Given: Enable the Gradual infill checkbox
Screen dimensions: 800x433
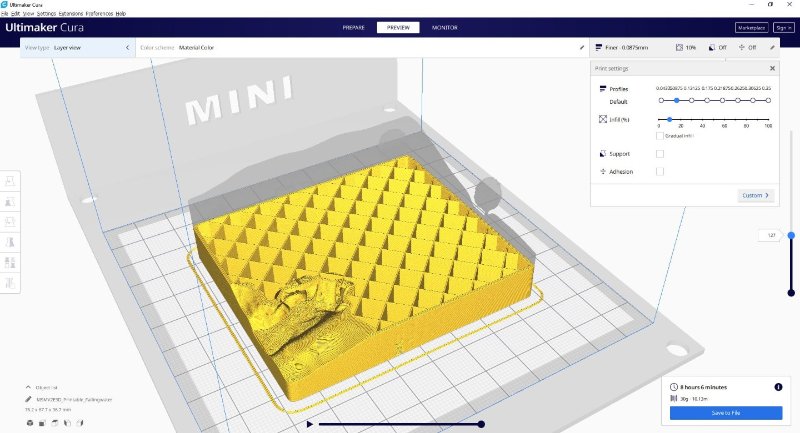Looking at the screenshot, I should [x=660, y=136].
